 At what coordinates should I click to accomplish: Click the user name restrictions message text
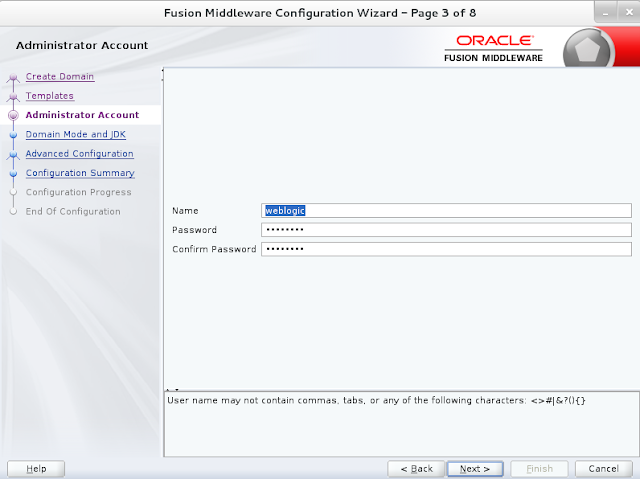click(376, 400)
